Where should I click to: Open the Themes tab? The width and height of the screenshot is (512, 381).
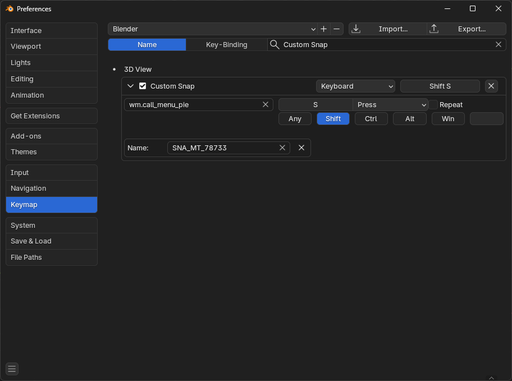tap(52, 152)
